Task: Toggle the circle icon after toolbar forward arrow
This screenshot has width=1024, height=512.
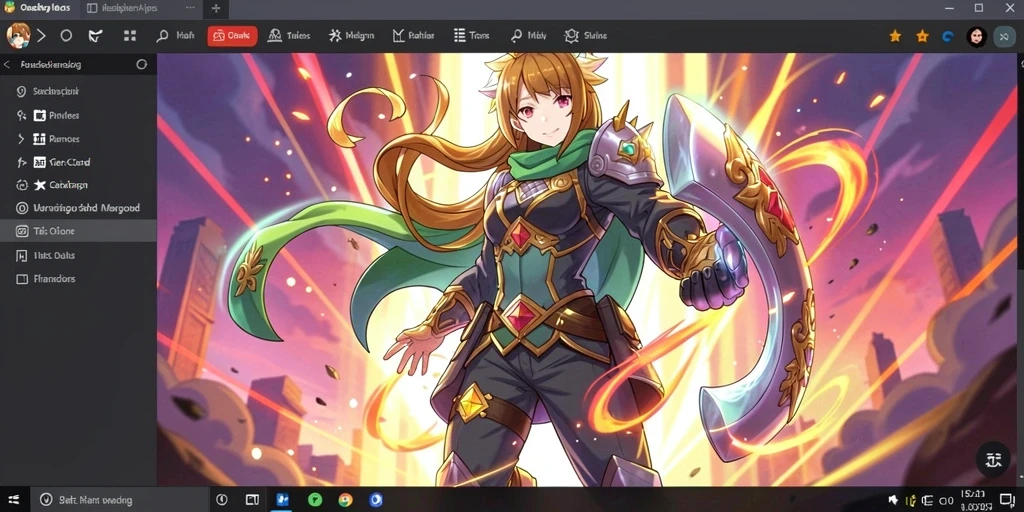Action: tap(66, 36)
